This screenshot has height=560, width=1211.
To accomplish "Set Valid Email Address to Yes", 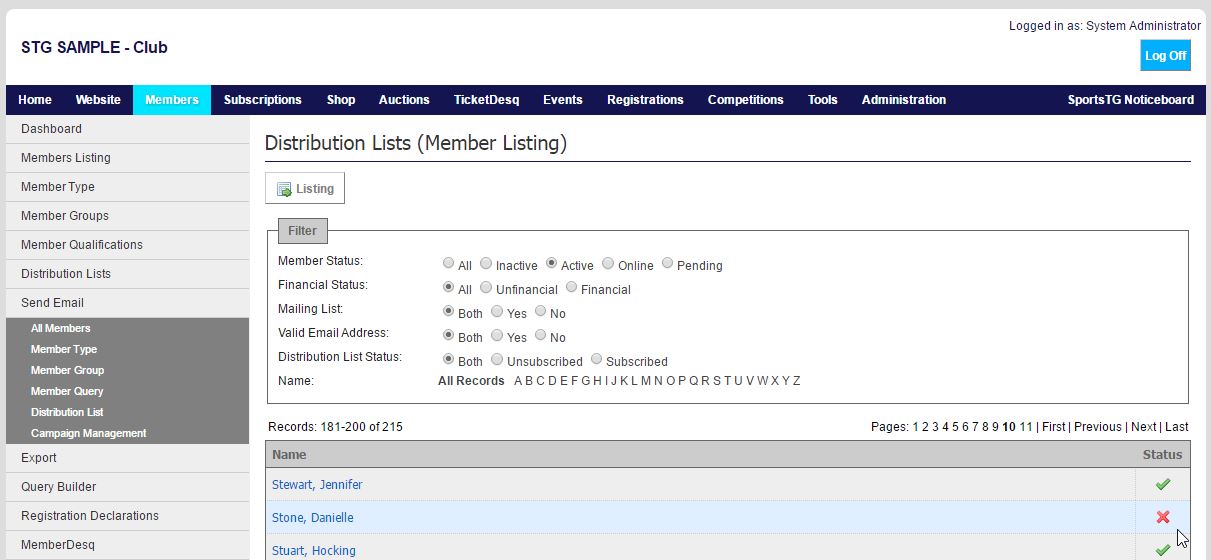I will [x=497, y=336].
